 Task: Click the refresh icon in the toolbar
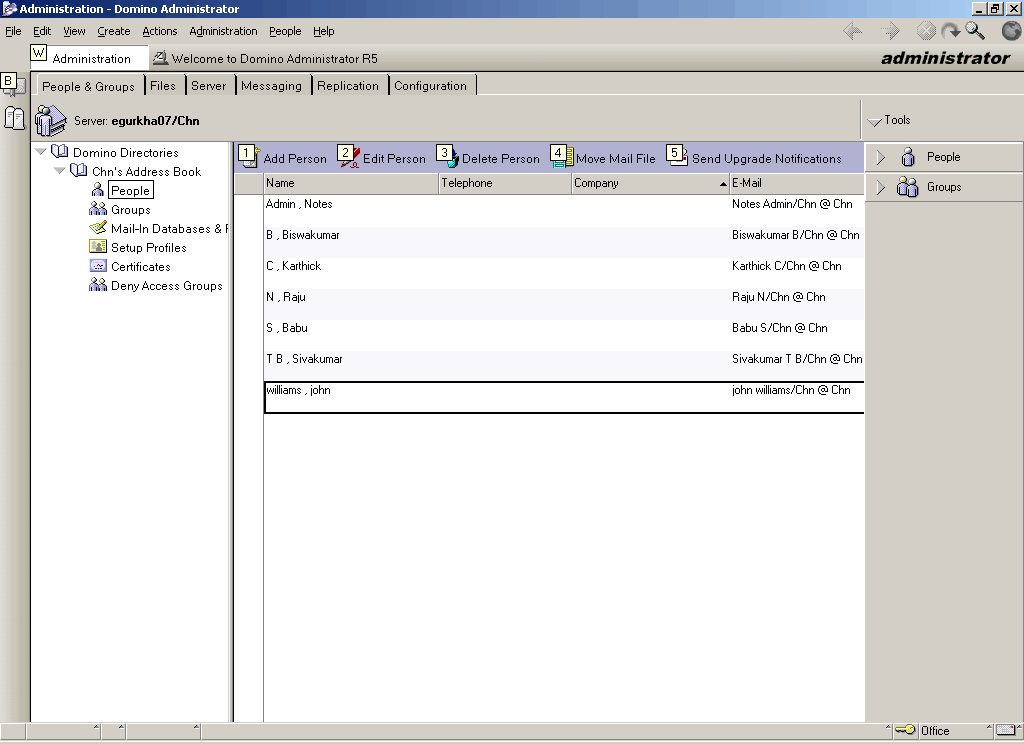(950, 31)
